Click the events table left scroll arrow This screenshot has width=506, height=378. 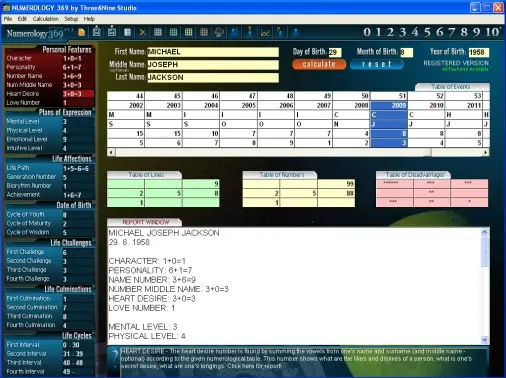(111, 152)
